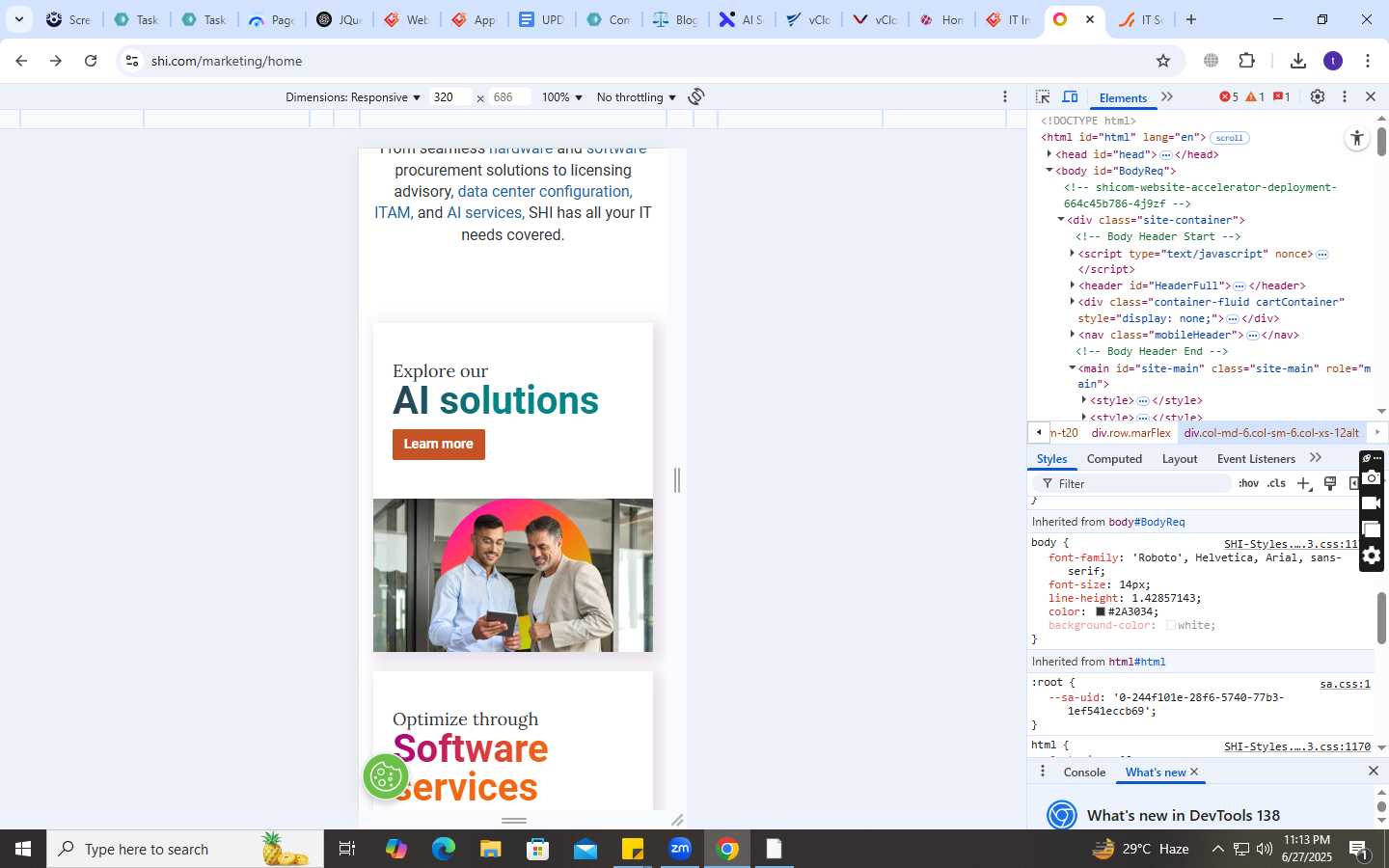Close the DevTools panel
This screenshot has height=868, width=1389.
coord(1371,96)
